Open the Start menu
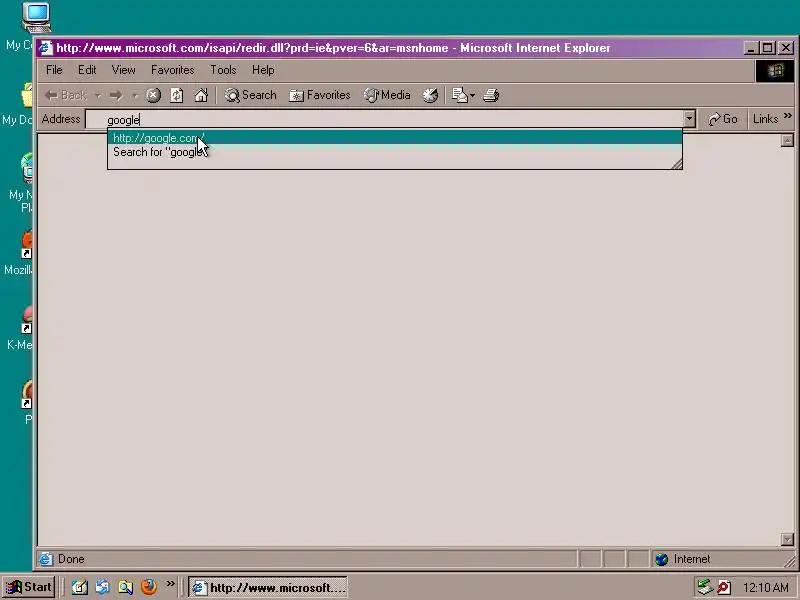The image size is (800, 600). [29, 587]
